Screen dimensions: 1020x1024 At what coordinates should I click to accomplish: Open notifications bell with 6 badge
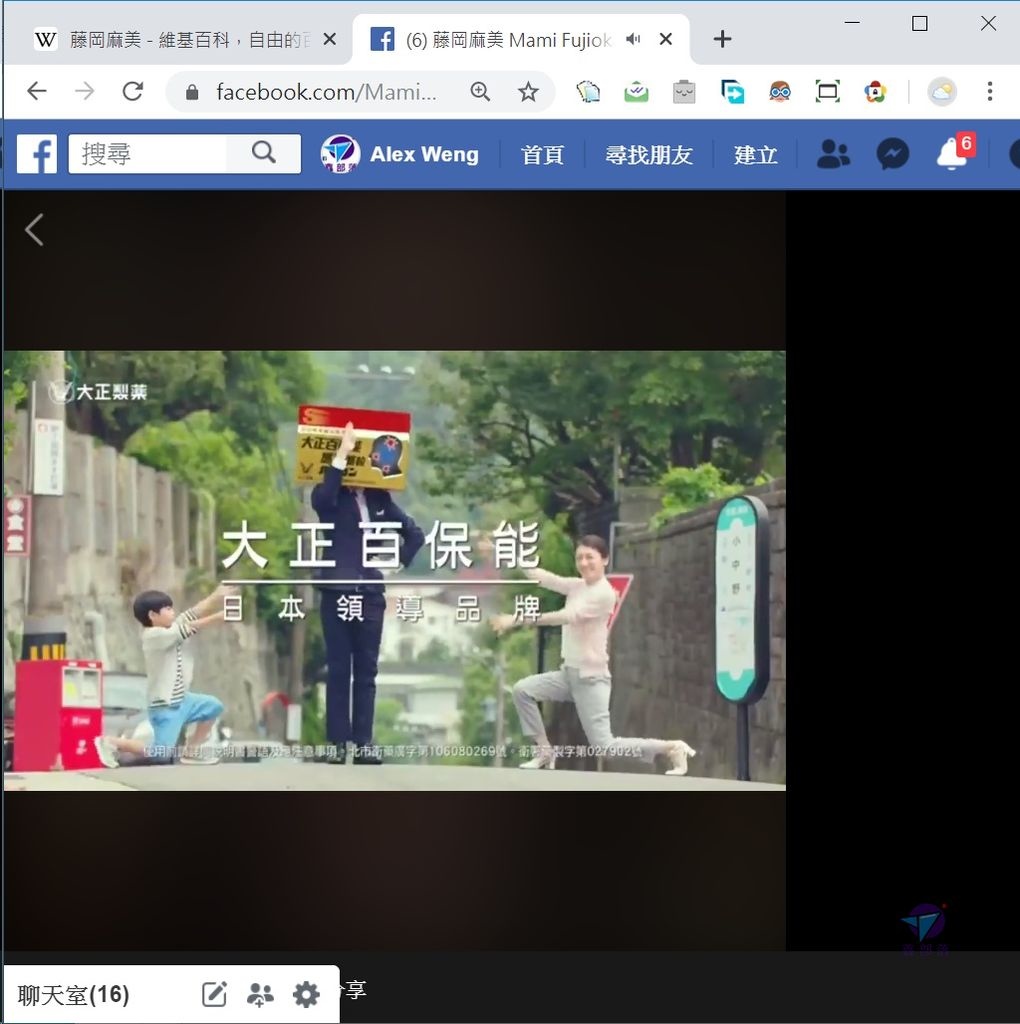[955, 152]
